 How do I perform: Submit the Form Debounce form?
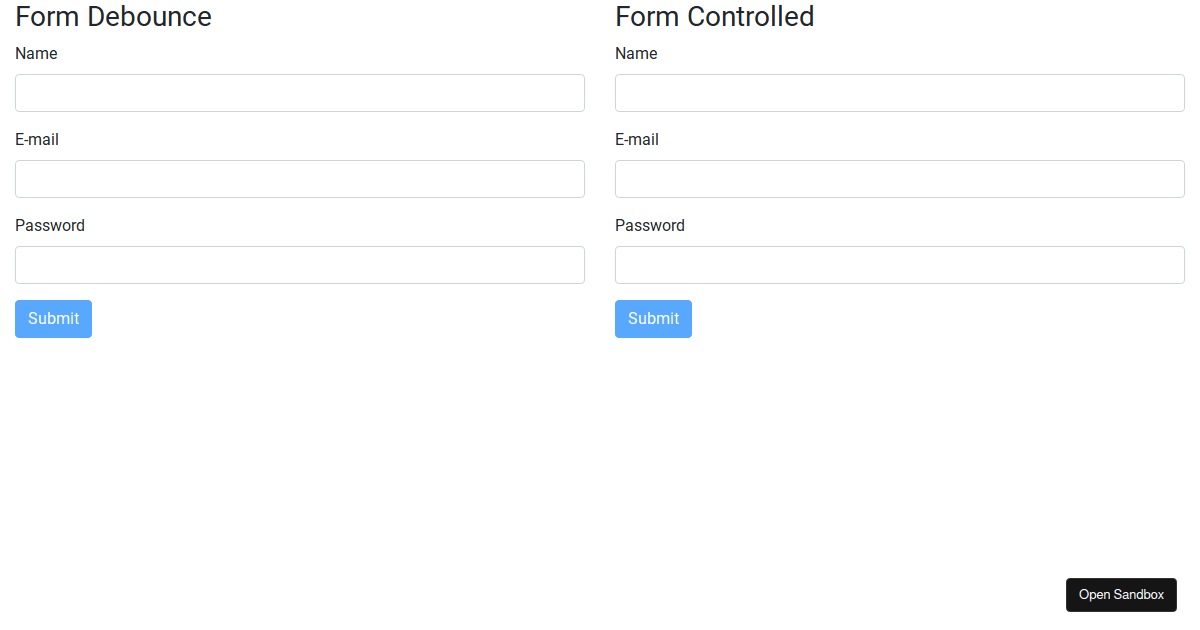click(x=53, y=319)
